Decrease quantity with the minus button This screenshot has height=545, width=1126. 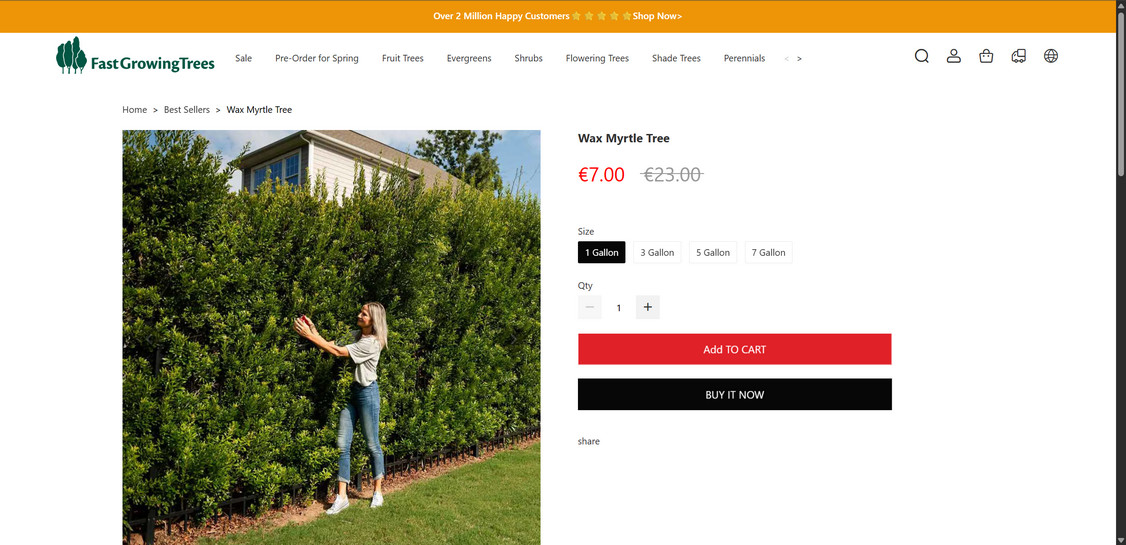590,307
